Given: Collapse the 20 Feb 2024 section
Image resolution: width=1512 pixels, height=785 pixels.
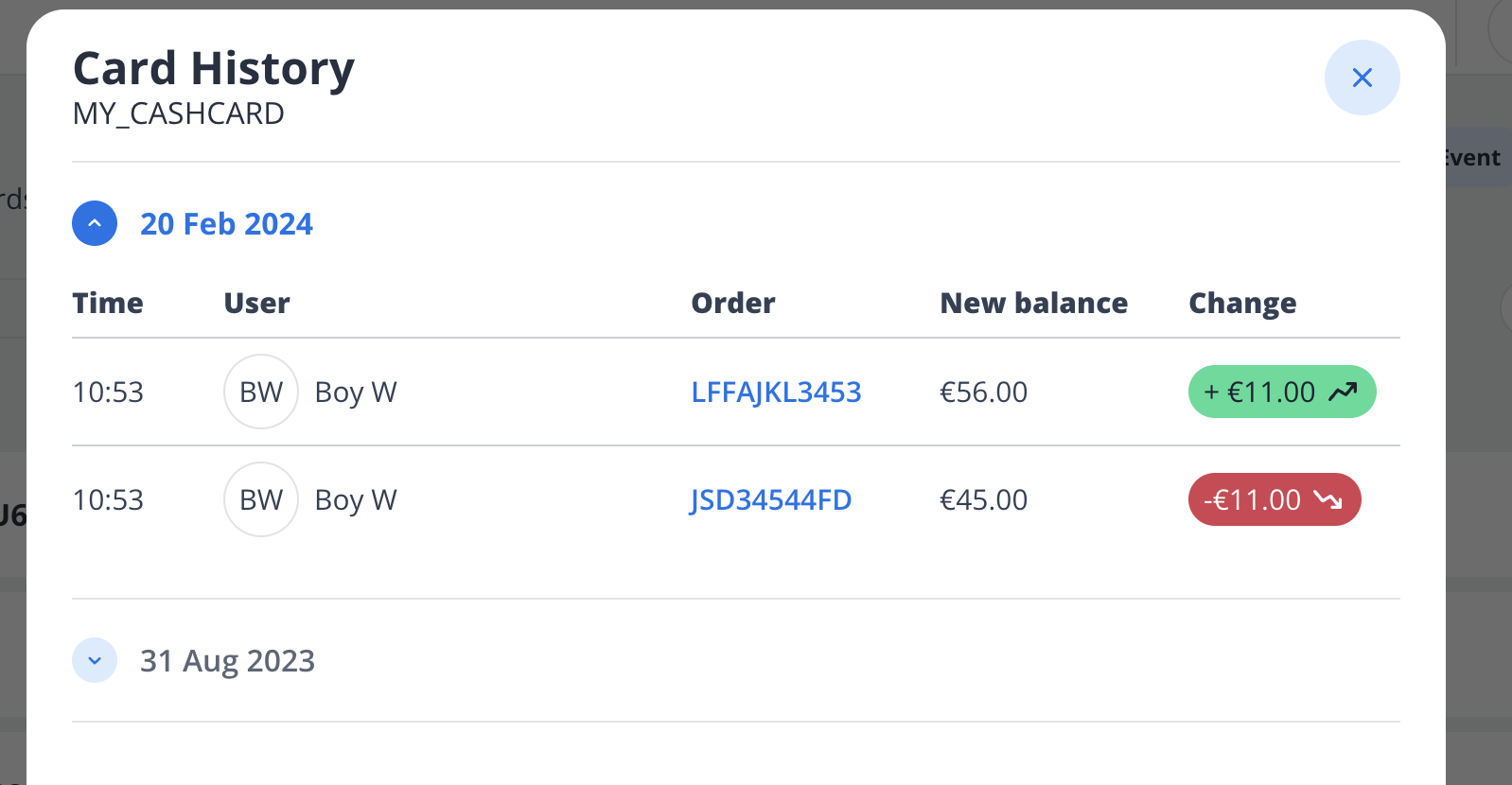Looking at the screenshot, I should pyautogui.click(x=95, y=223).
